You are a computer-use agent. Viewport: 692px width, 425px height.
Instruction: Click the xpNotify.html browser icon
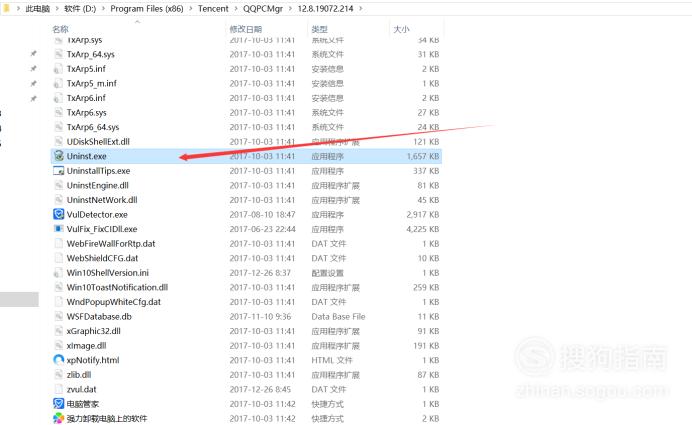58,360
